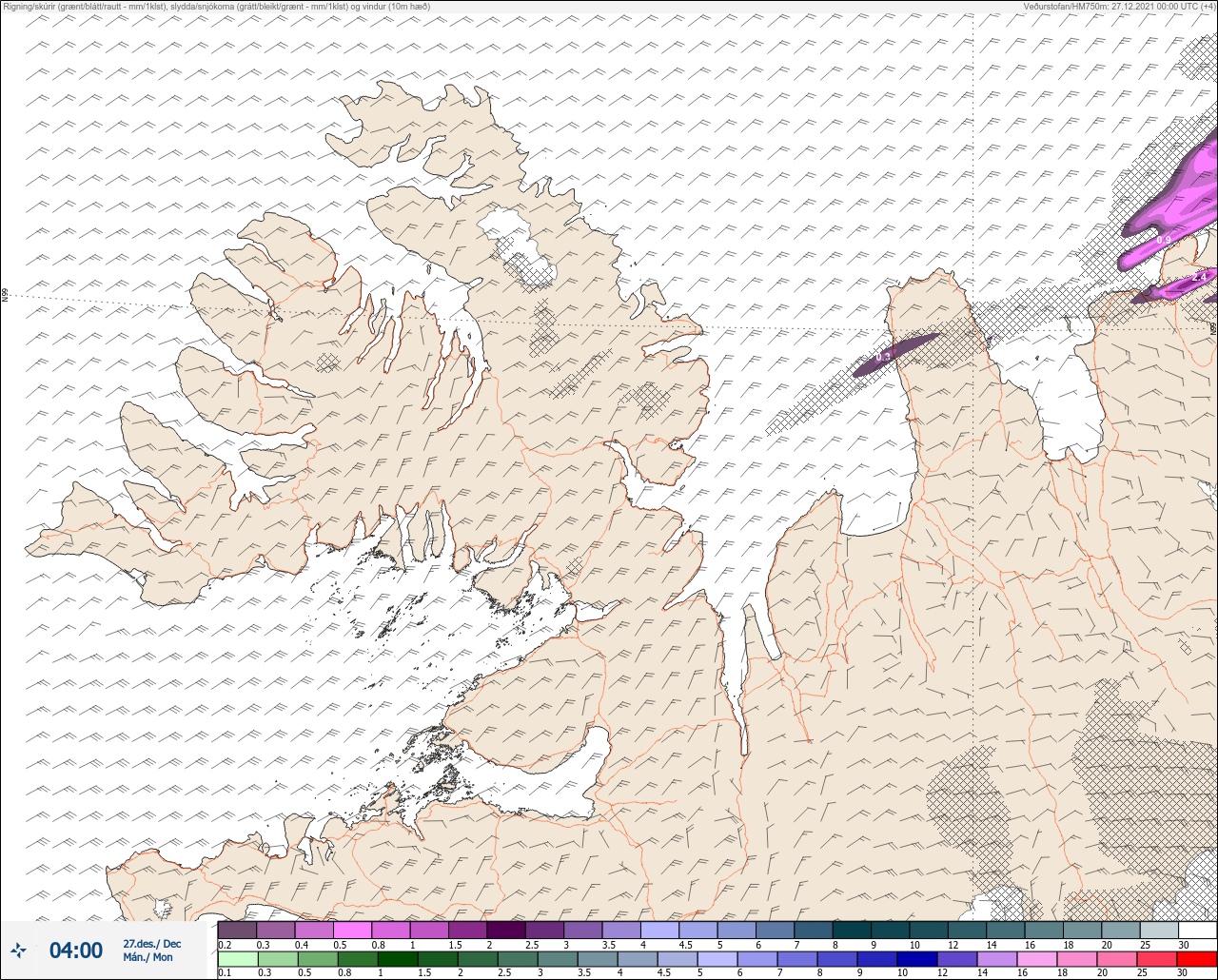Screen dimensions: 1218x980
Task: Select the top legend row swatch starting at 0.2
Action: 237,930
